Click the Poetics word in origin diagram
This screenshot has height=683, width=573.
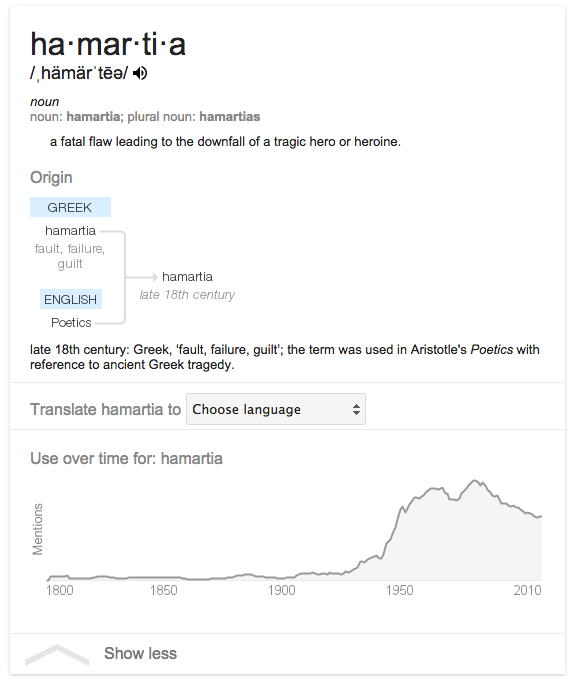71,322
